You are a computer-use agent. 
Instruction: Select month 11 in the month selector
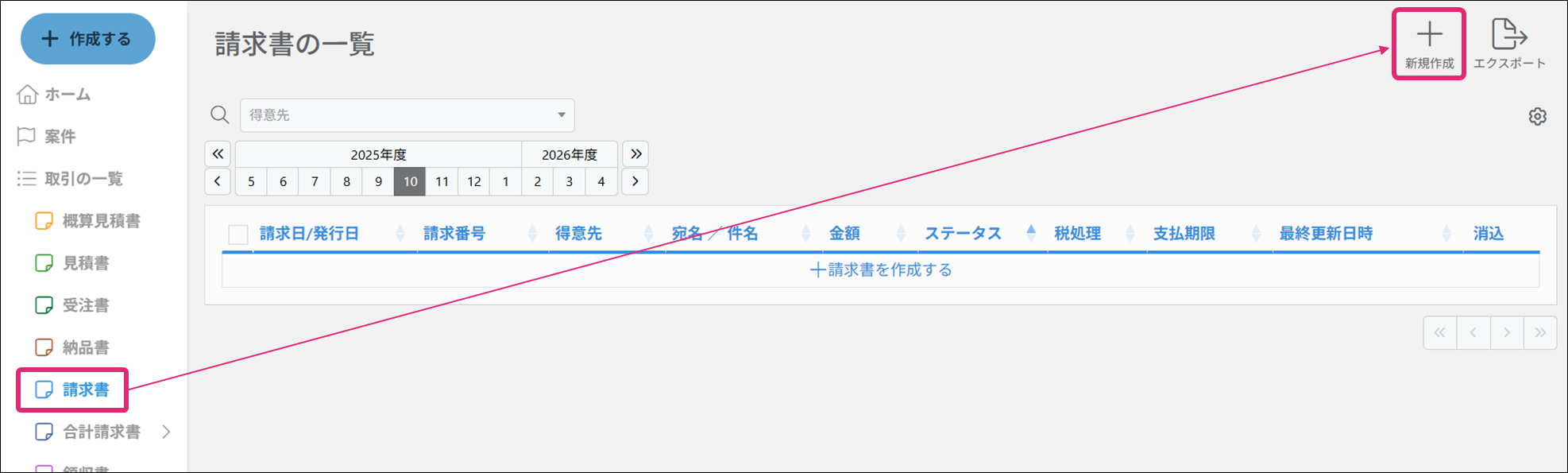click(x=442, y=182)
